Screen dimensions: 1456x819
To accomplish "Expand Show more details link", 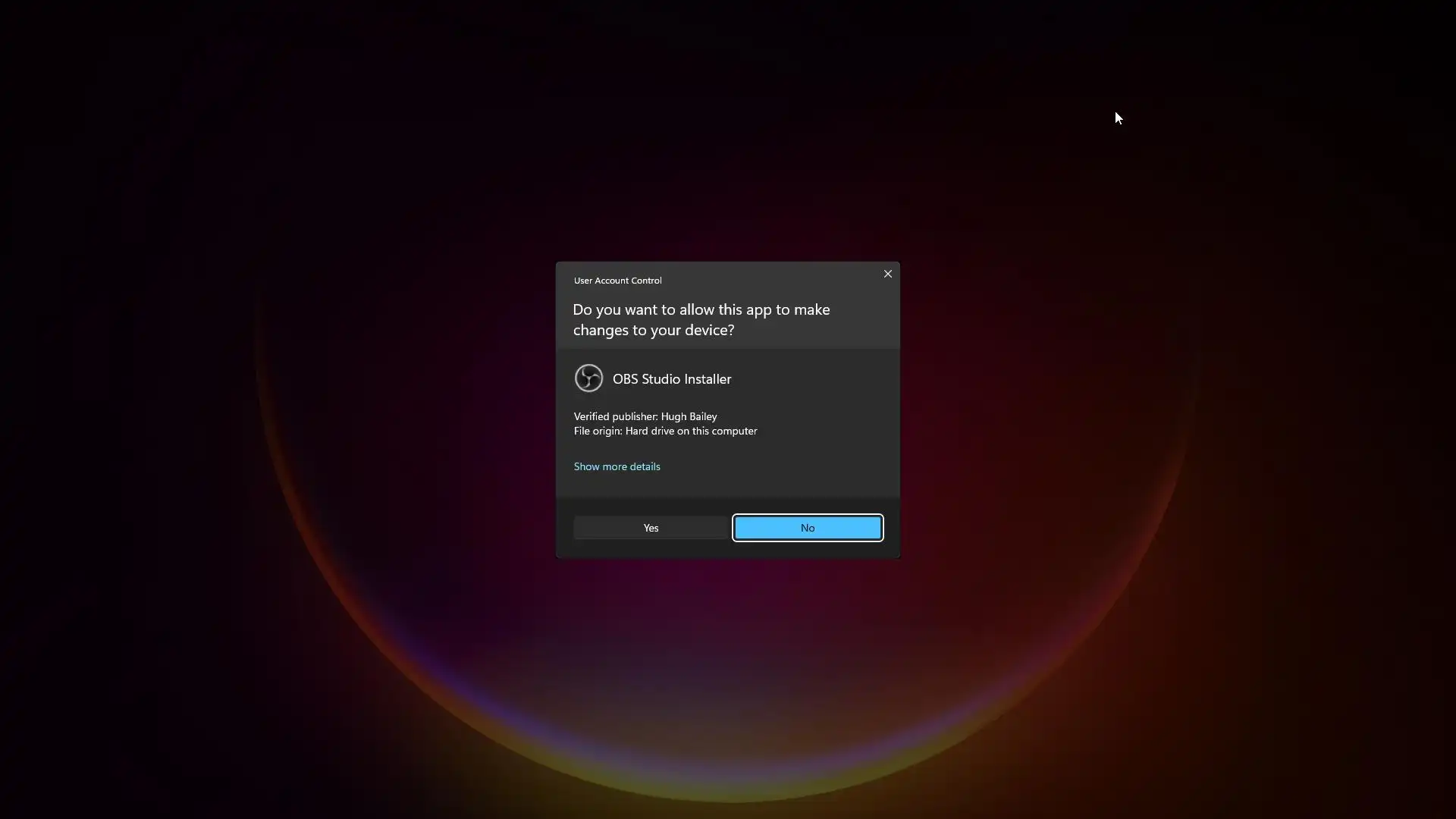I will [x=617, y=466].
